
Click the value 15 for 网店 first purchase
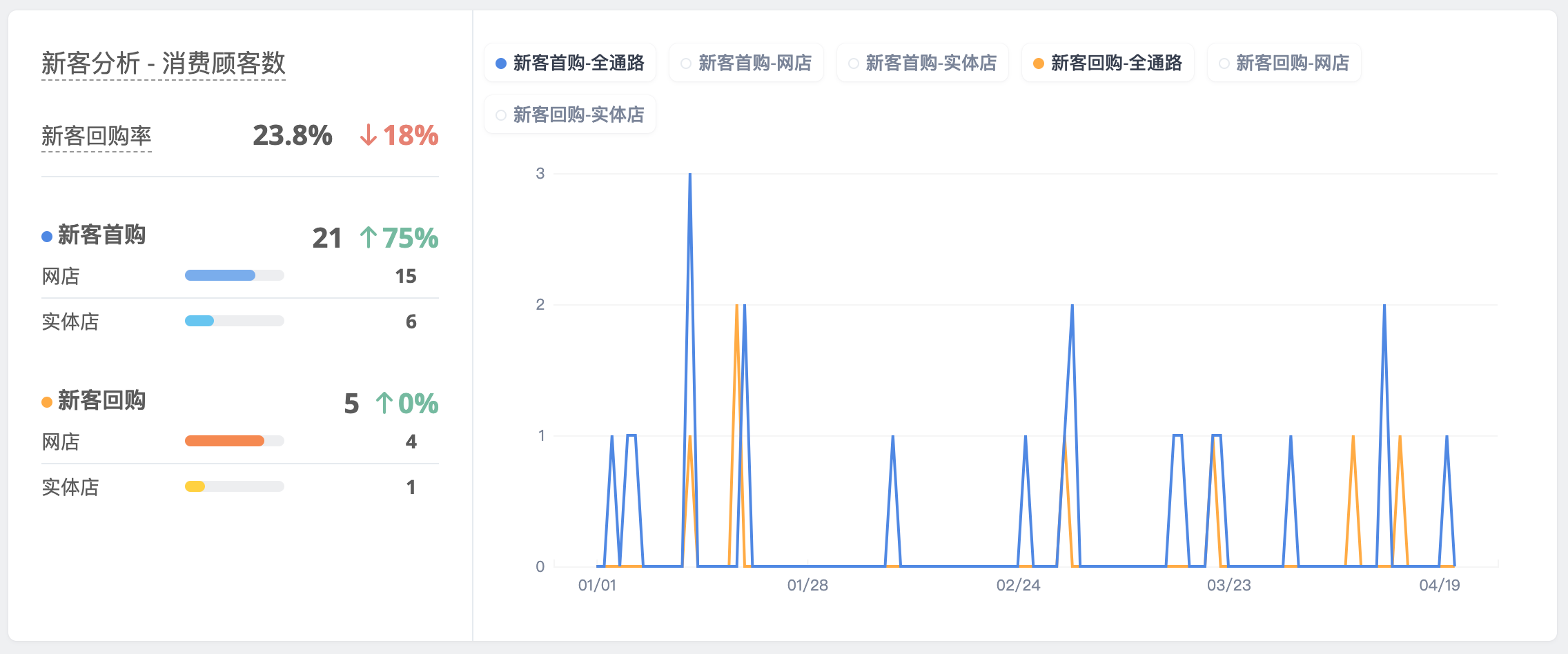406,276
